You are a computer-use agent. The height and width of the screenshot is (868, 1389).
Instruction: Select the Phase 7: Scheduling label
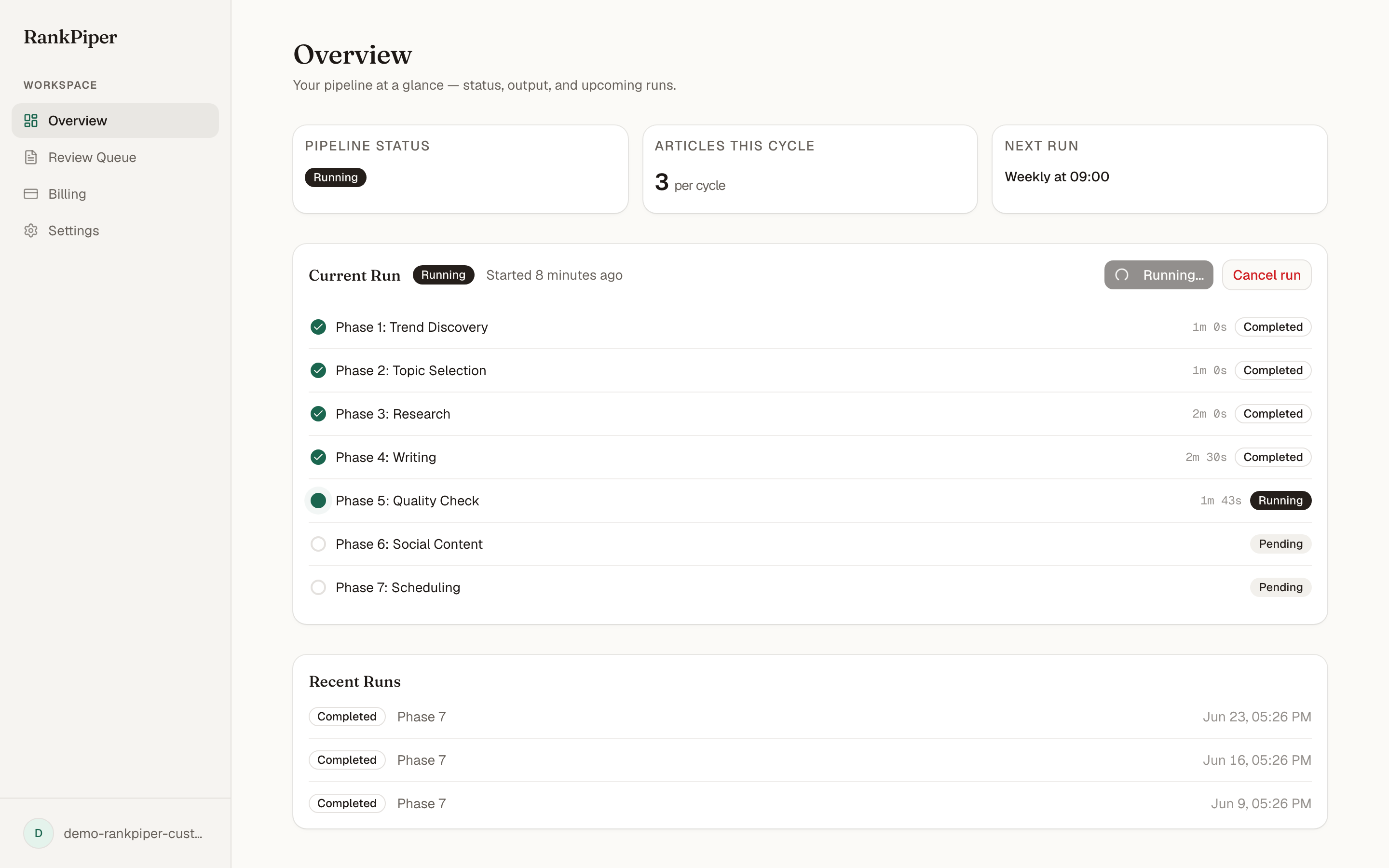pyautogui.click(x=398, y=587)
